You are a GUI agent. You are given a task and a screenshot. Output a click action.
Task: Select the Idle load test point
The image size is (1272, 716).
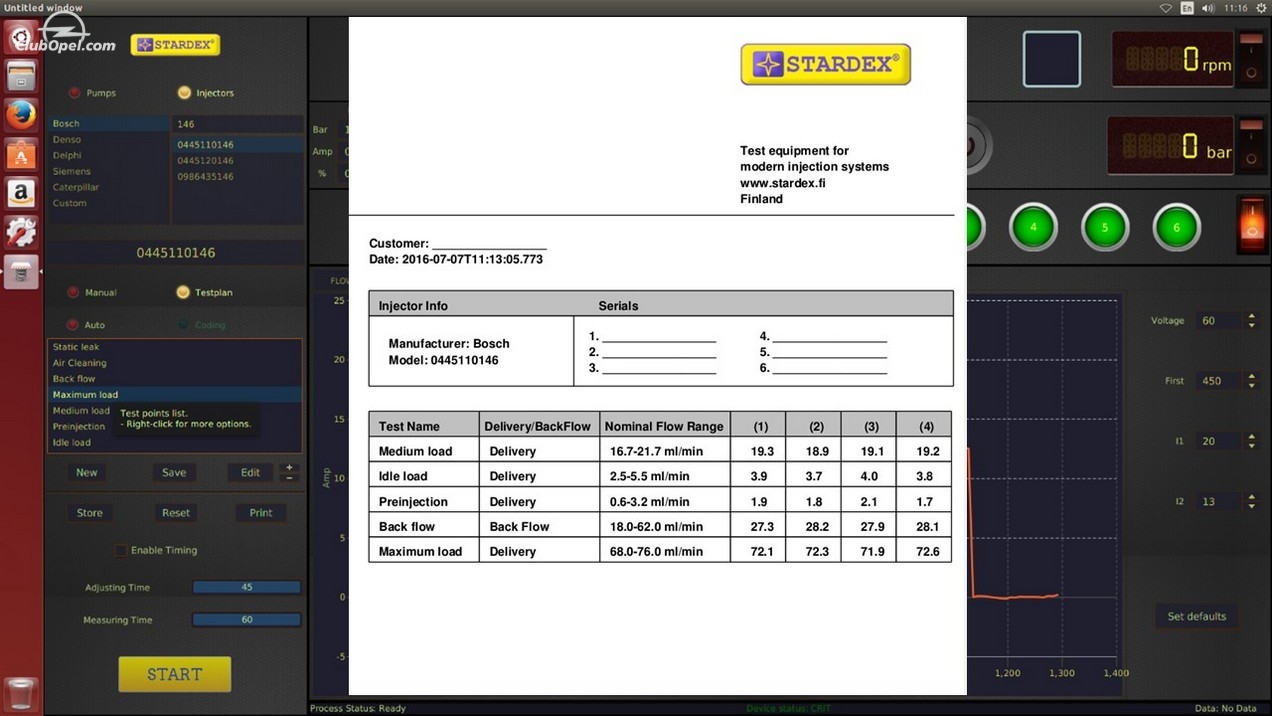175,443
